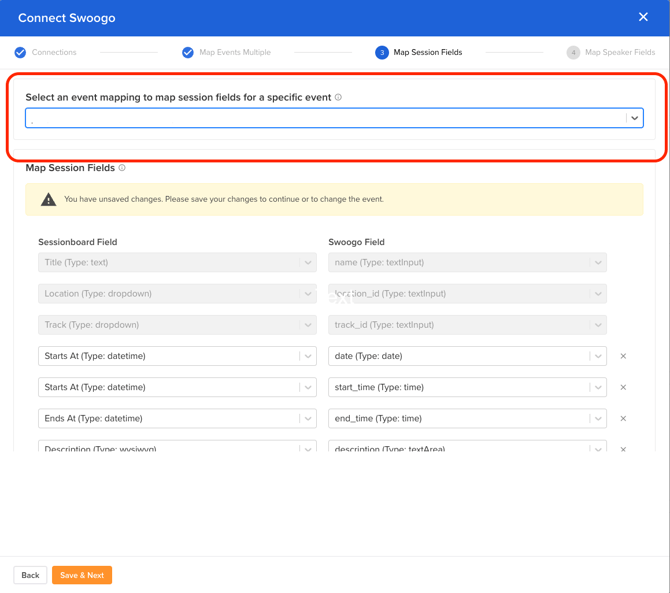Open the location_id (Type: textInput) dropdown
This screenshot has height=593, width=670.
(467, 294)
